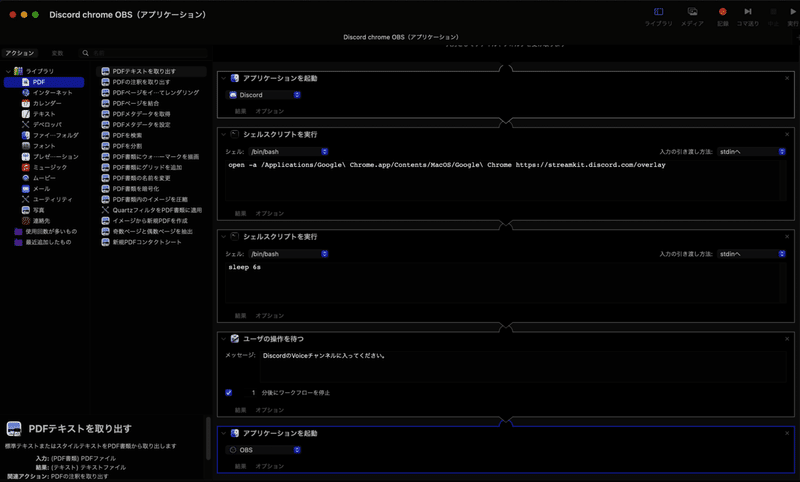Open the stdin input dropdown of the open -a script
Image resolution: width=800 pixels, height=482 pixels.
pyautogui.click(x=752, y=151)
